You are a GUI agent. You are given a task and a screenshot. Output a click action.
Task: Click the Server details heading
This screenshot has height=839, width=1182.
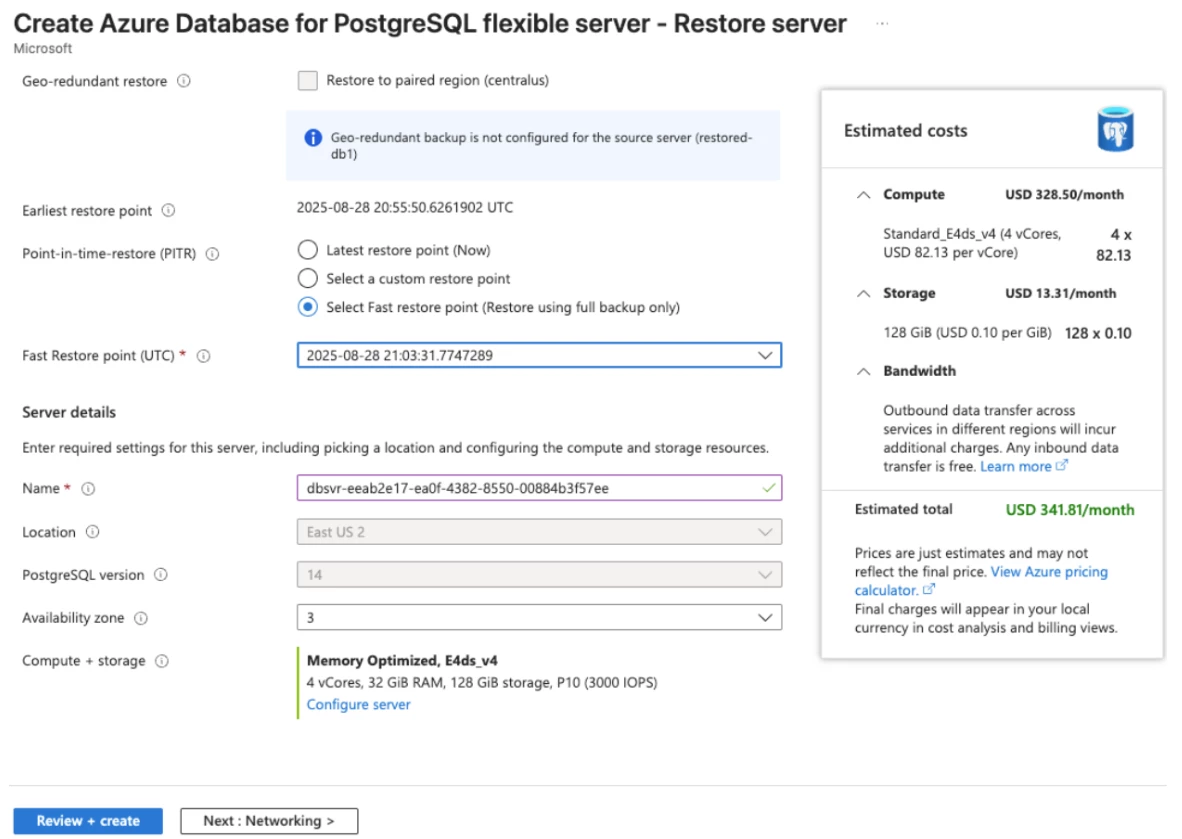(x=69, y=412)
